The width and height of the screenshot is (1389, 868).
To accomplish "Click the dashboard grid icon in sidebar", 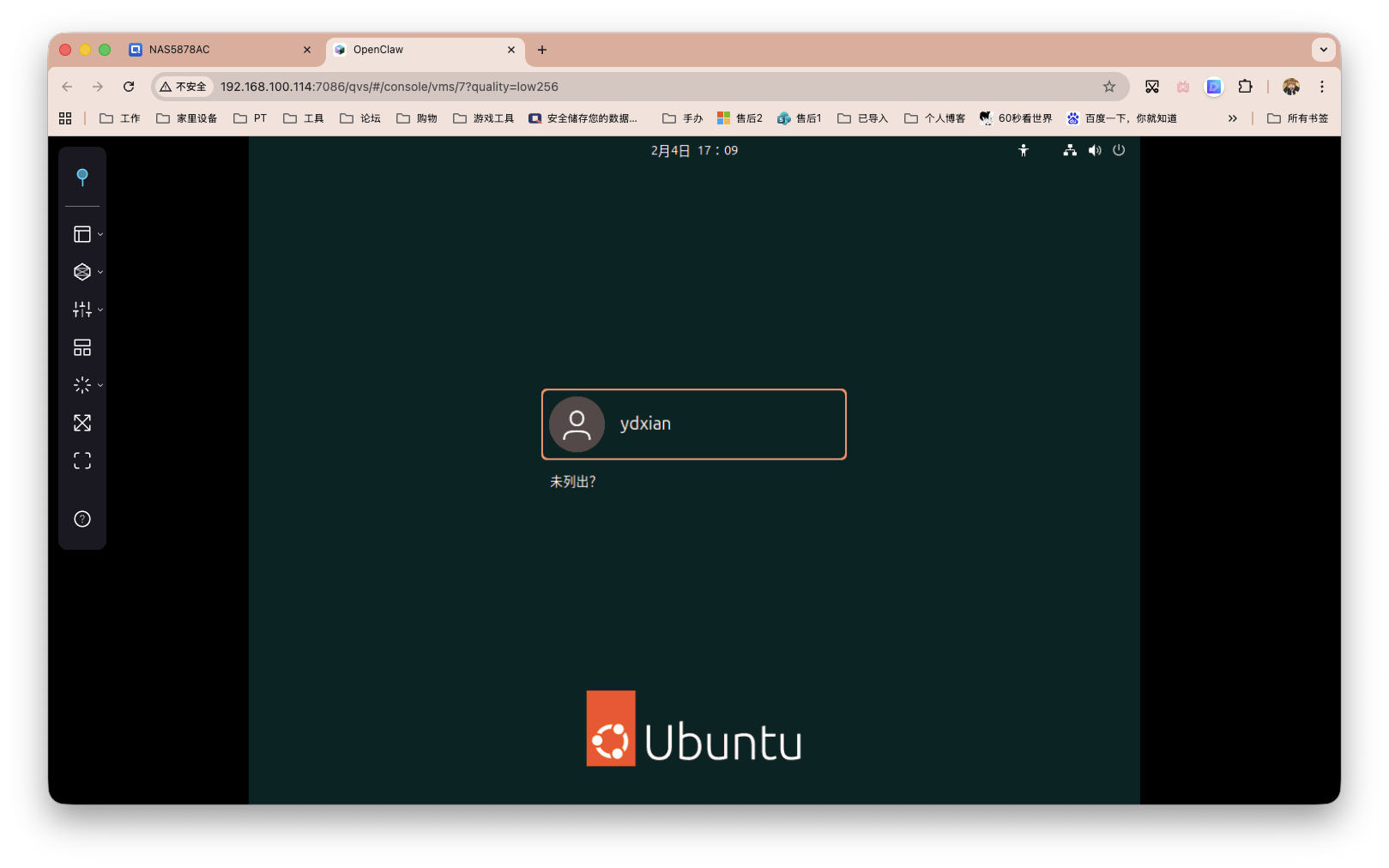I will (82, 347).
